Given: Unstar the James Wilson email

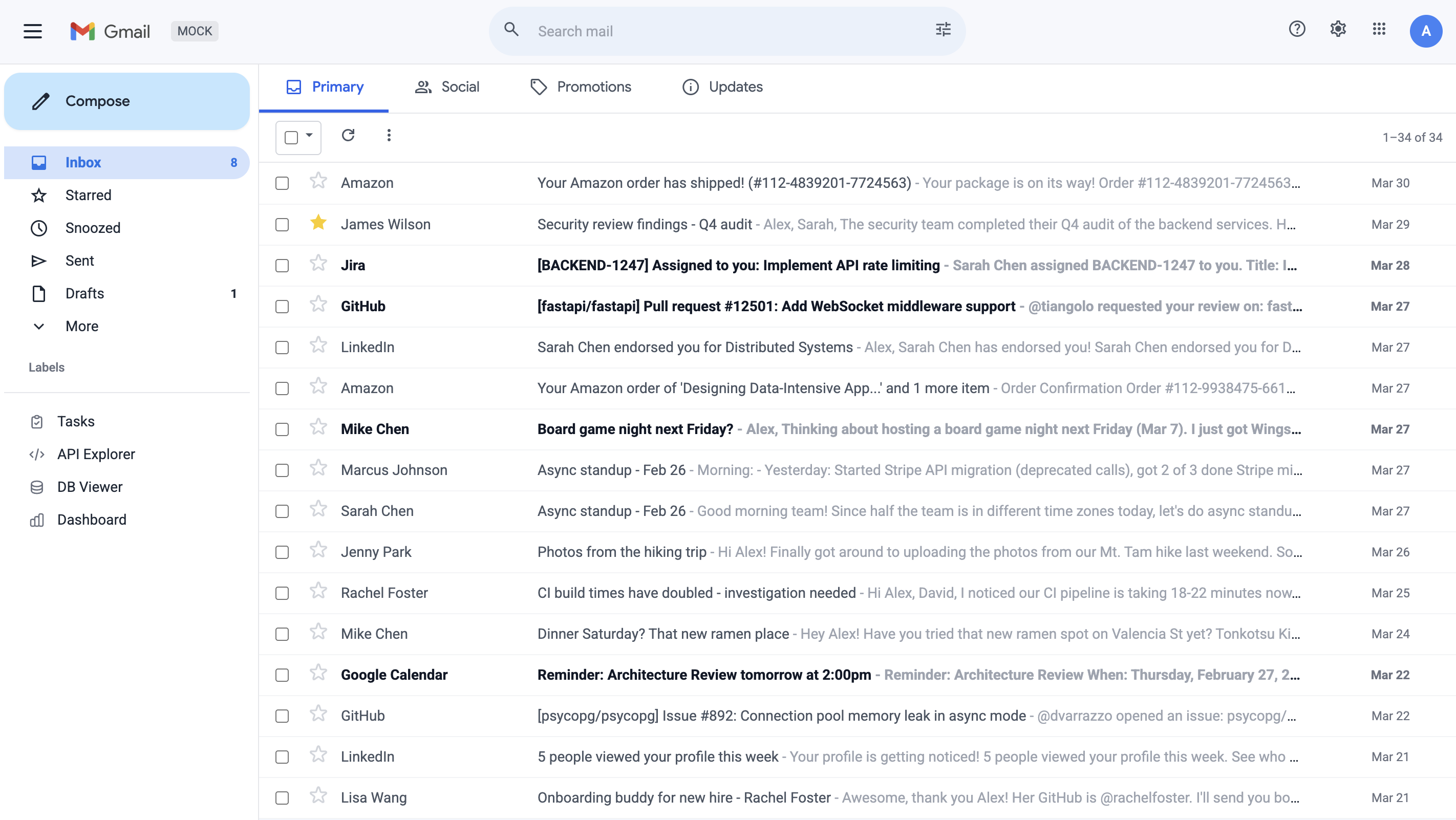Looking at the screenshot, I should coord(318,224).
